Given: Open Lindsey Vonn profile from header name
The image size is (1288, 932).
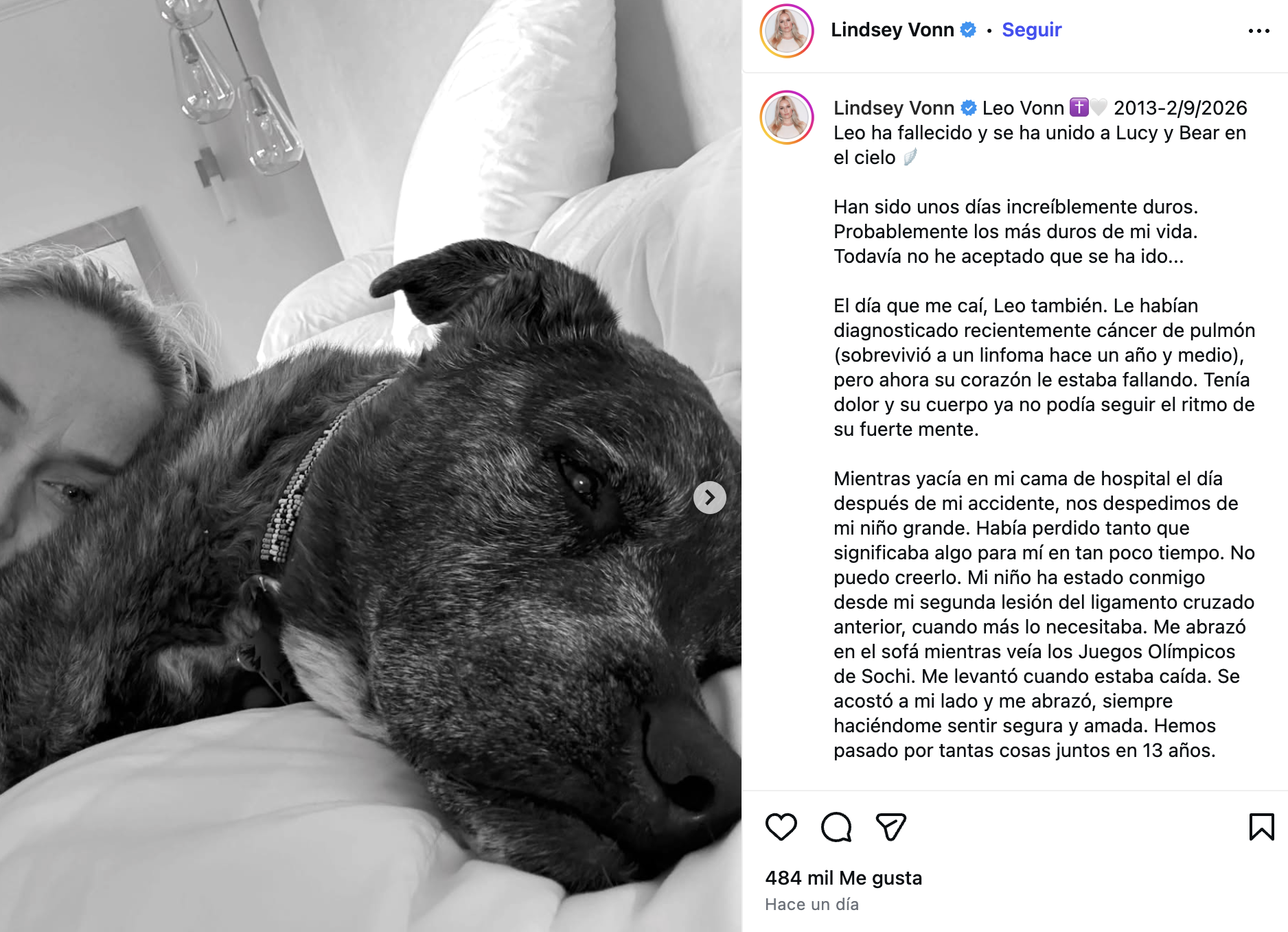Looking at the screenshot, I should (x=893, y=30).
